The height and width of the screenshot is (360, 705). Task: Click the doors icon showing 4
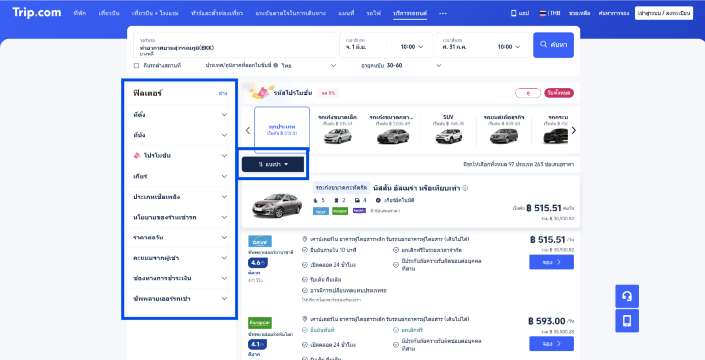tap(357, 200)
